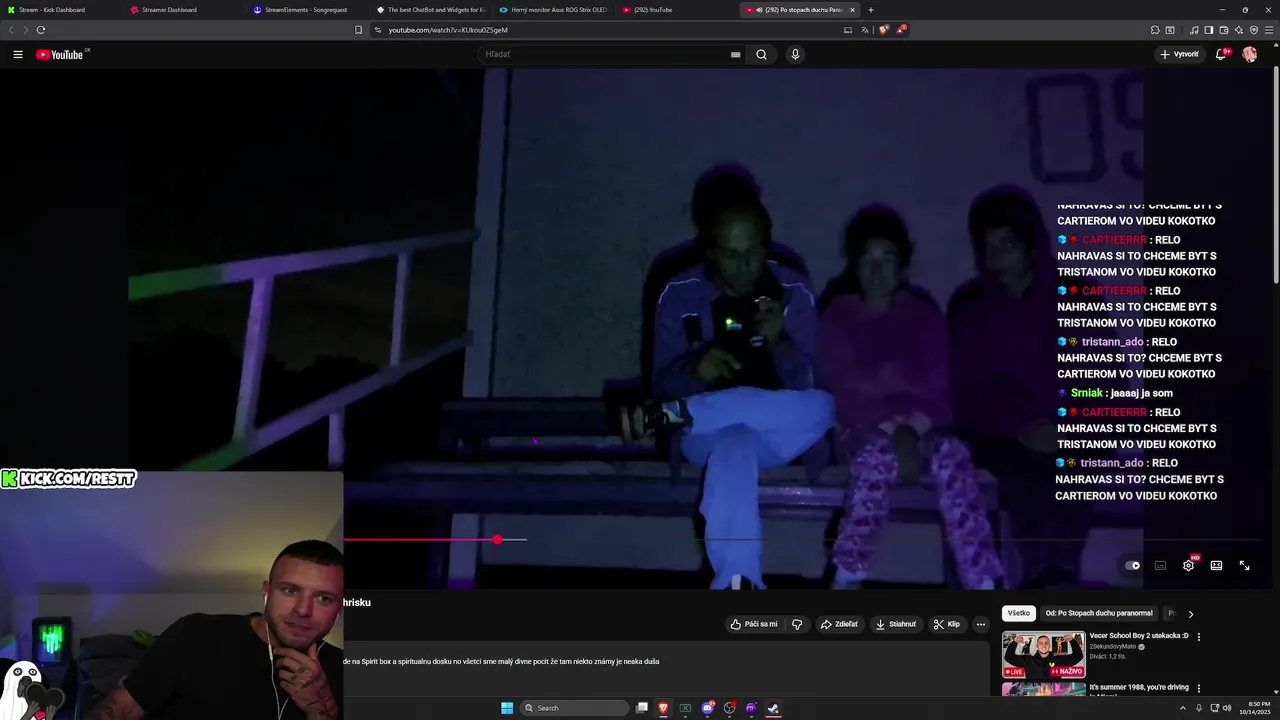Open Brave VPN shield icon
1280x720 pixels.
tap(1254, 30)
